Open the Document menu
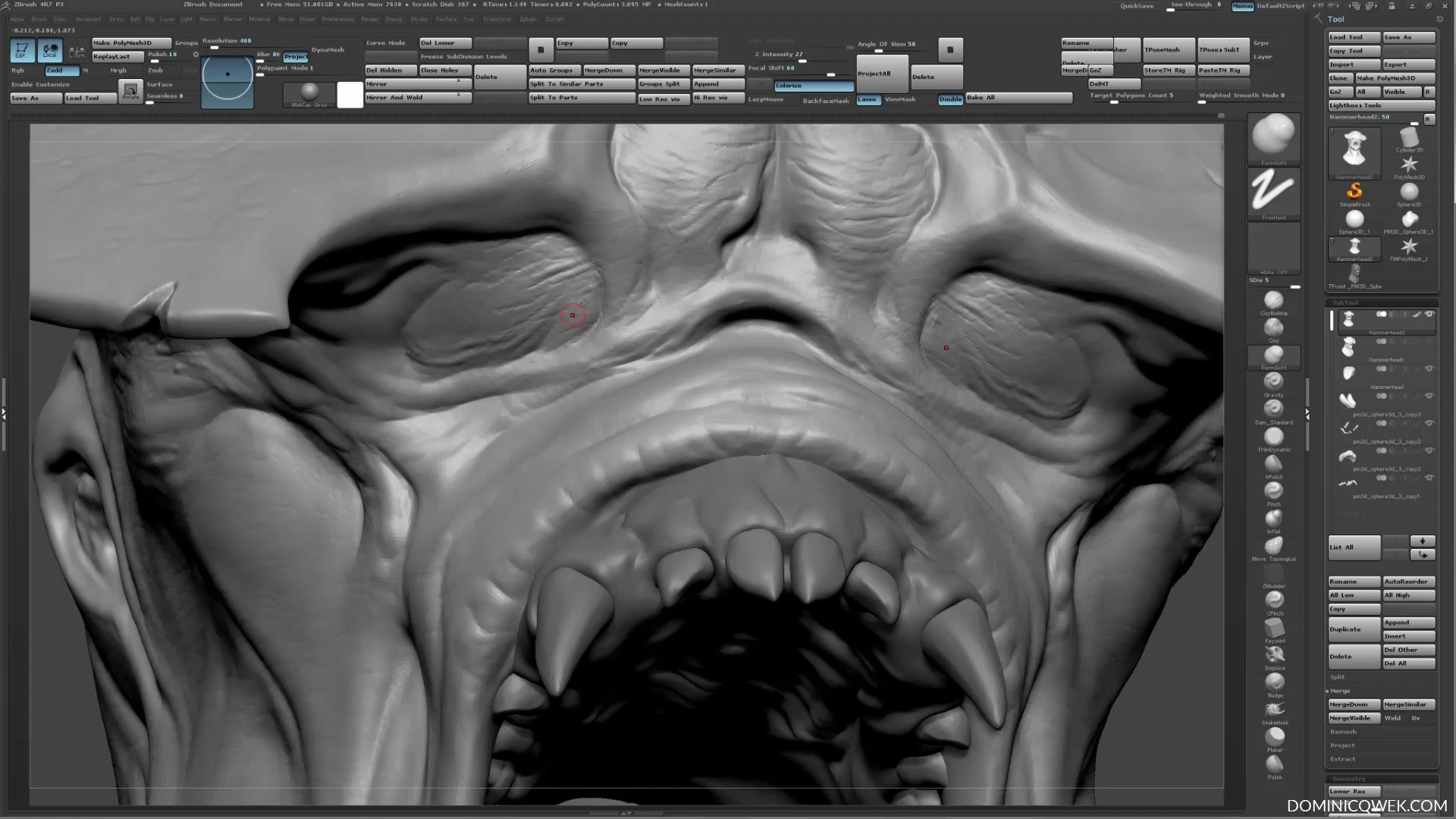The image size is (1456, 819). tap(88, 20)
